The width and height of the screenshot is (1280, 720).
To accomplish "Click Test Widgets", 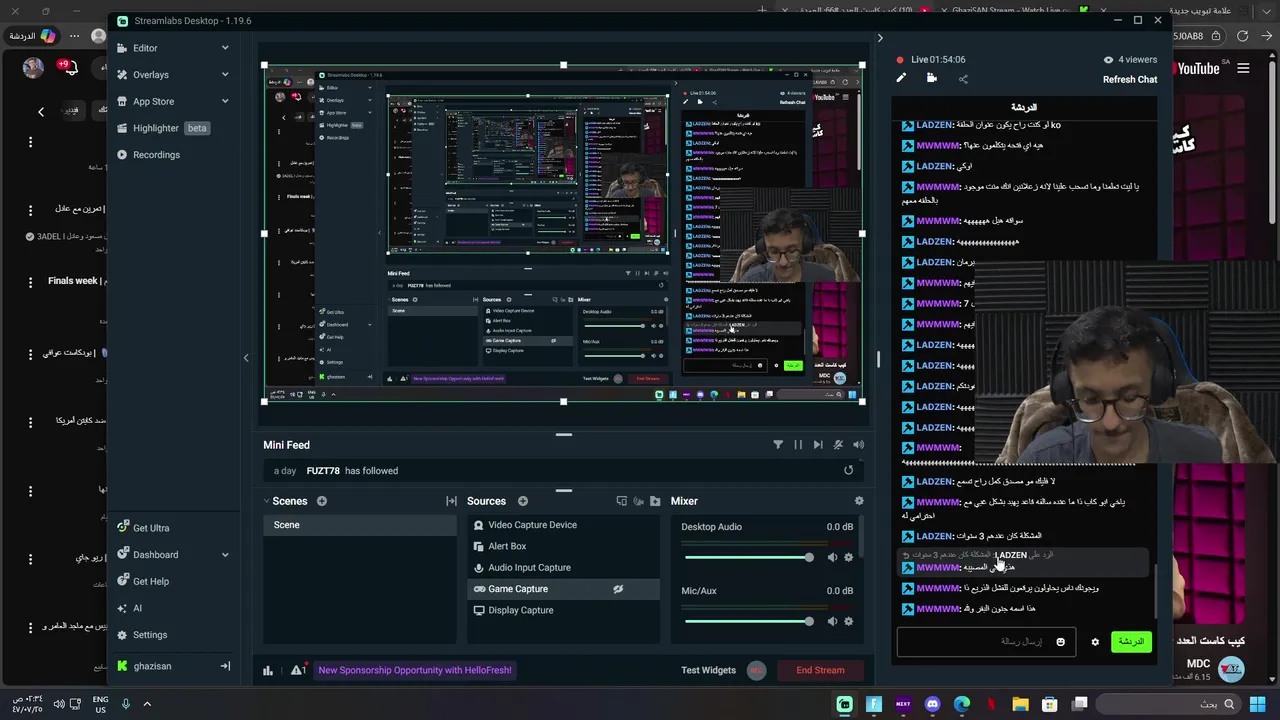I will [x=708, y=670].
